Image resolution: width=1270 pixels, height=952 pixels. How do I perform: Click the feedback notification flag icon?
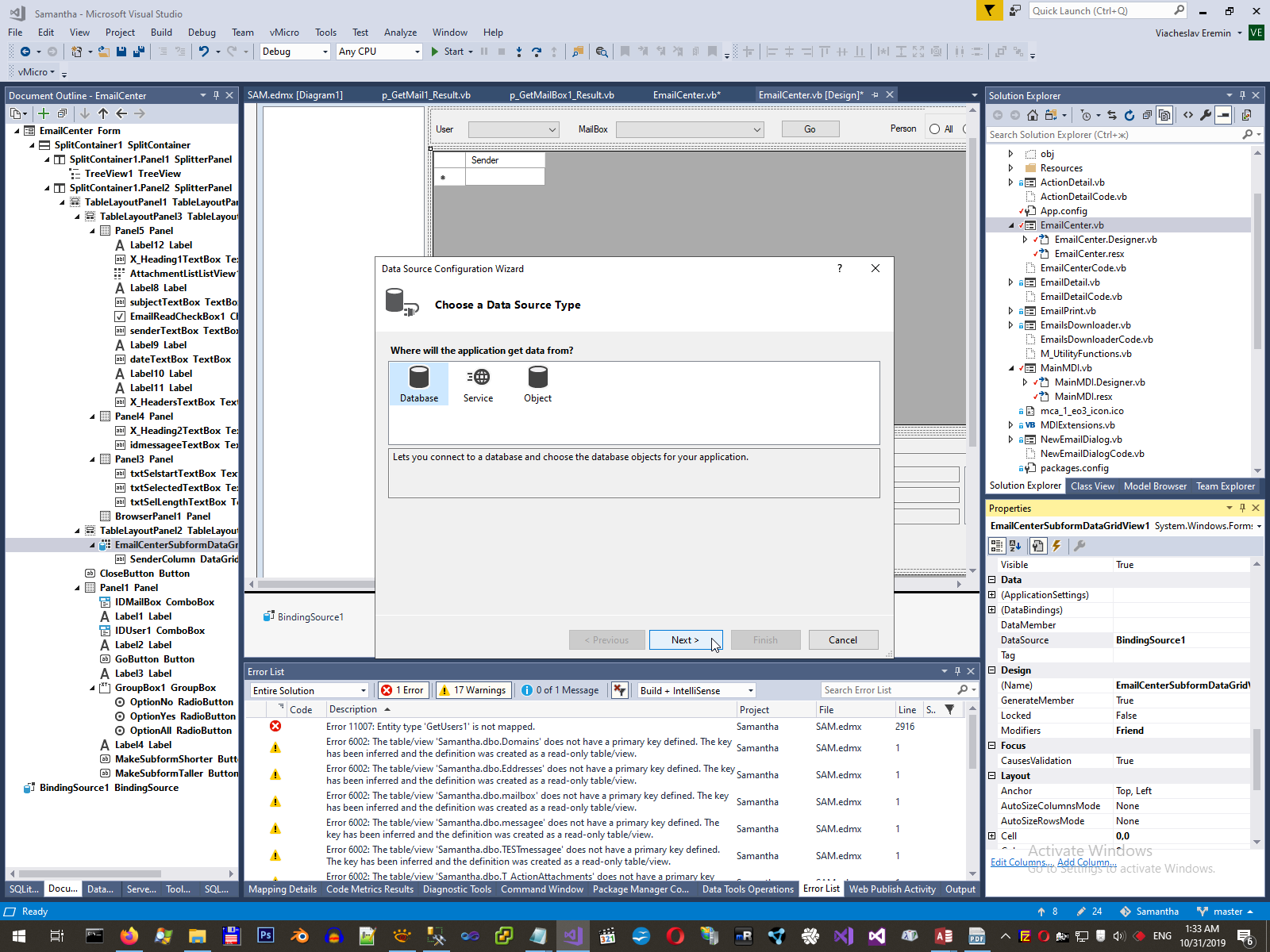989,10
